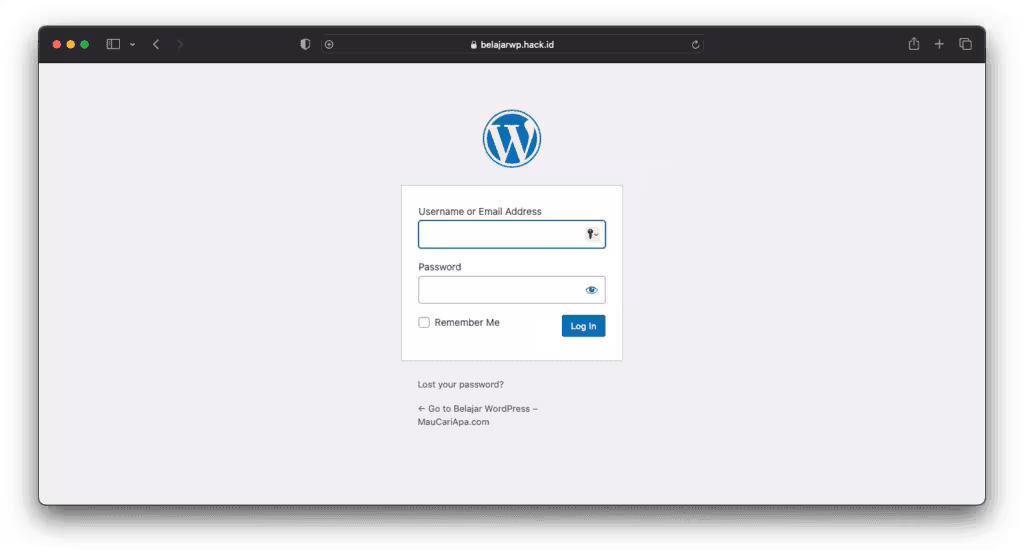Focus the Password field

coord(511,290)
